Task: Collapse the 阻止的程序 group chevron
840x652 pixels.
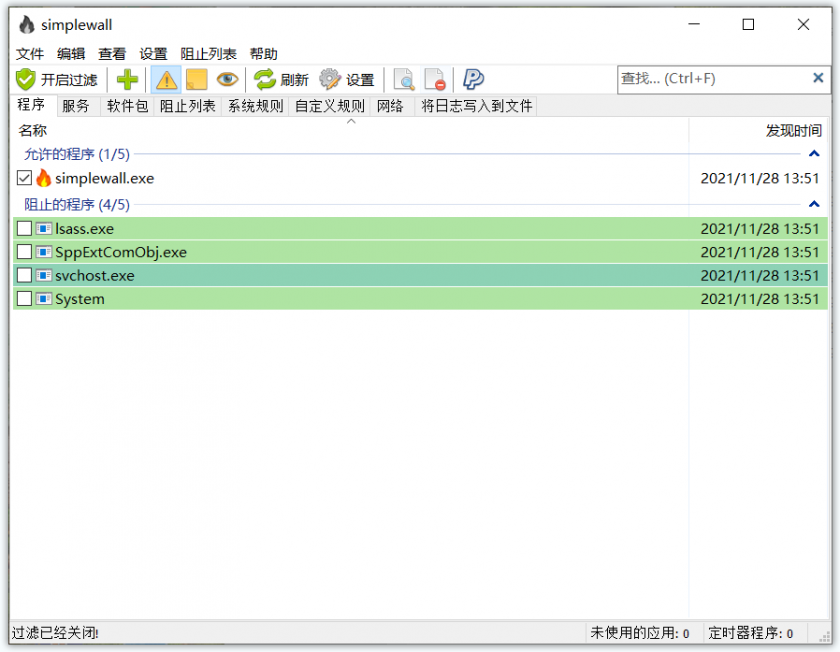Action: pyautogui.click(x=814, y=204)
